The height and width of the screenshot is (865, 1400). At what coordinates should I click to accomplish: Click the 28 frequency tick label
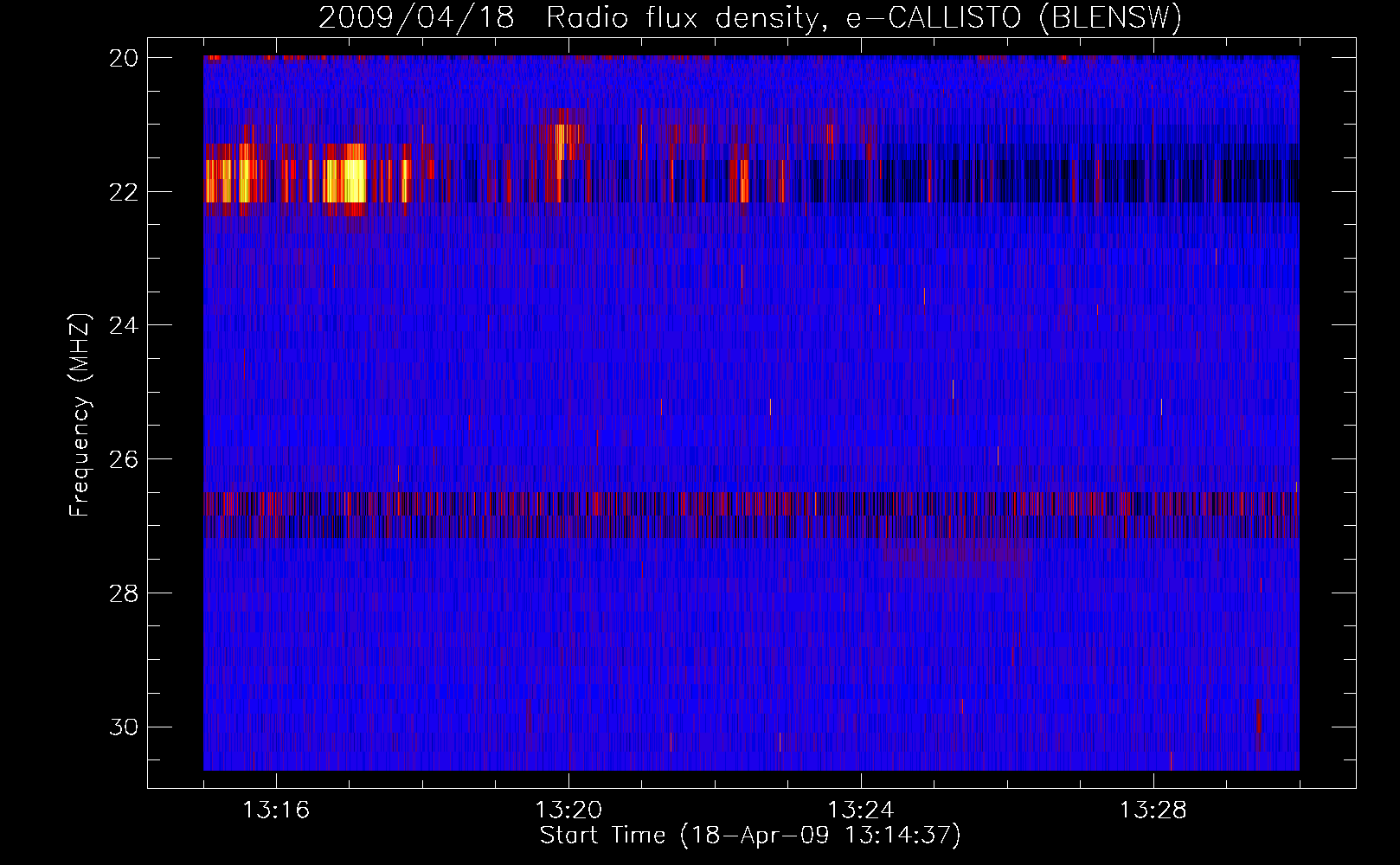[124, 593]
